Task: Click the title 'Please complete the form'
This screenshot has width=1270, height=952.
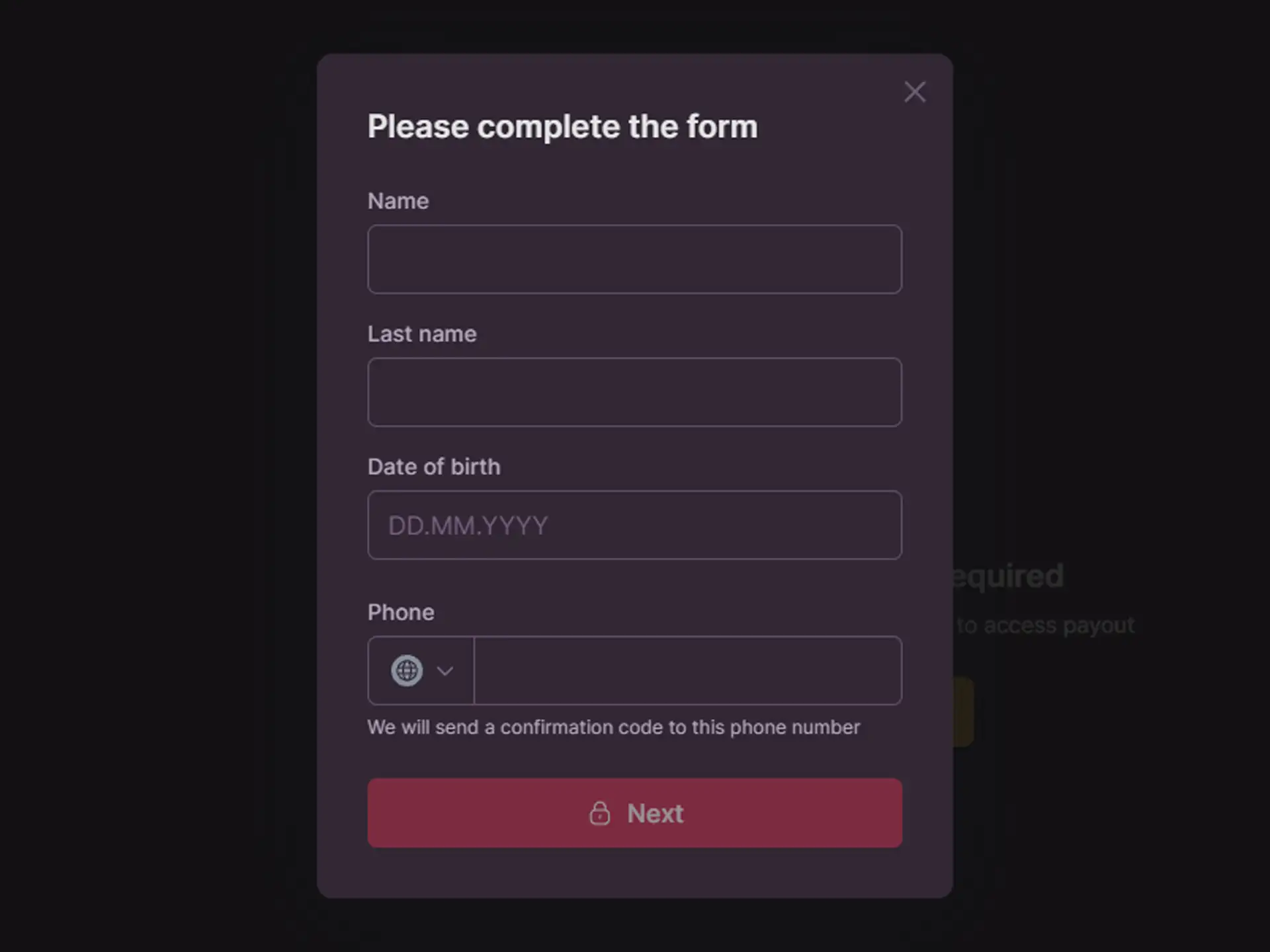Action: [562, 126]
